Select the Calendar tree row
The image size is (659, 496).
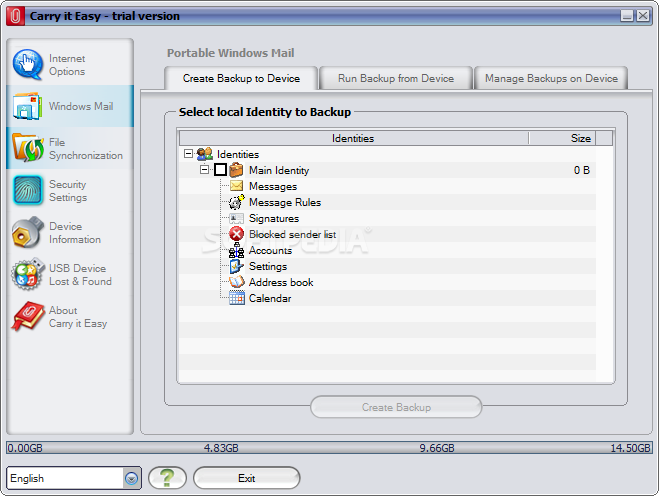click(387, 298)
